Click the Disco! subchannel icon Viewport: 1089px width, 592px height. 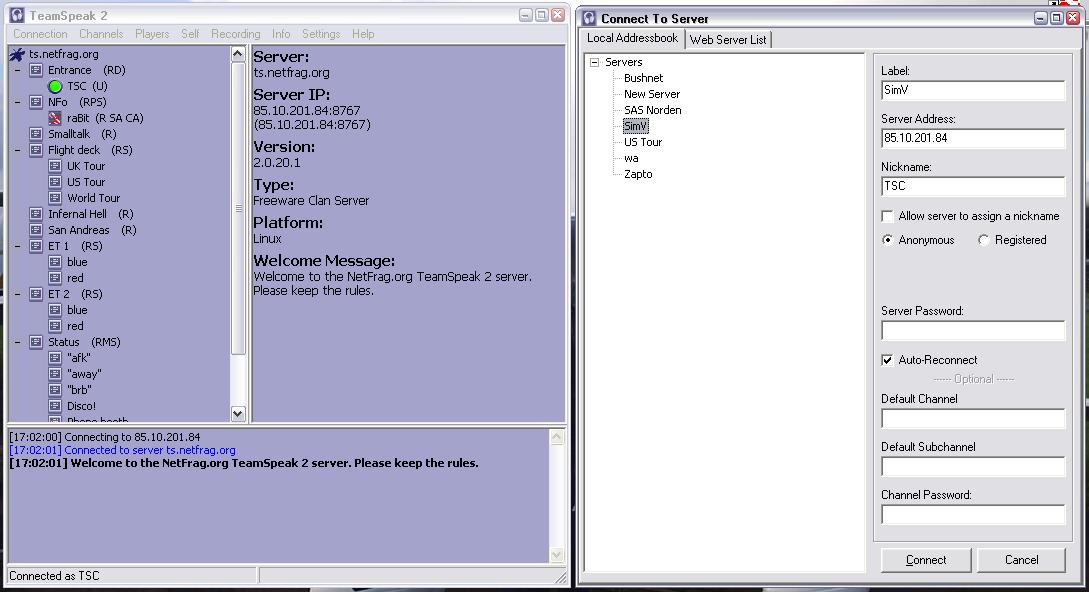click(x=56, y=406)
